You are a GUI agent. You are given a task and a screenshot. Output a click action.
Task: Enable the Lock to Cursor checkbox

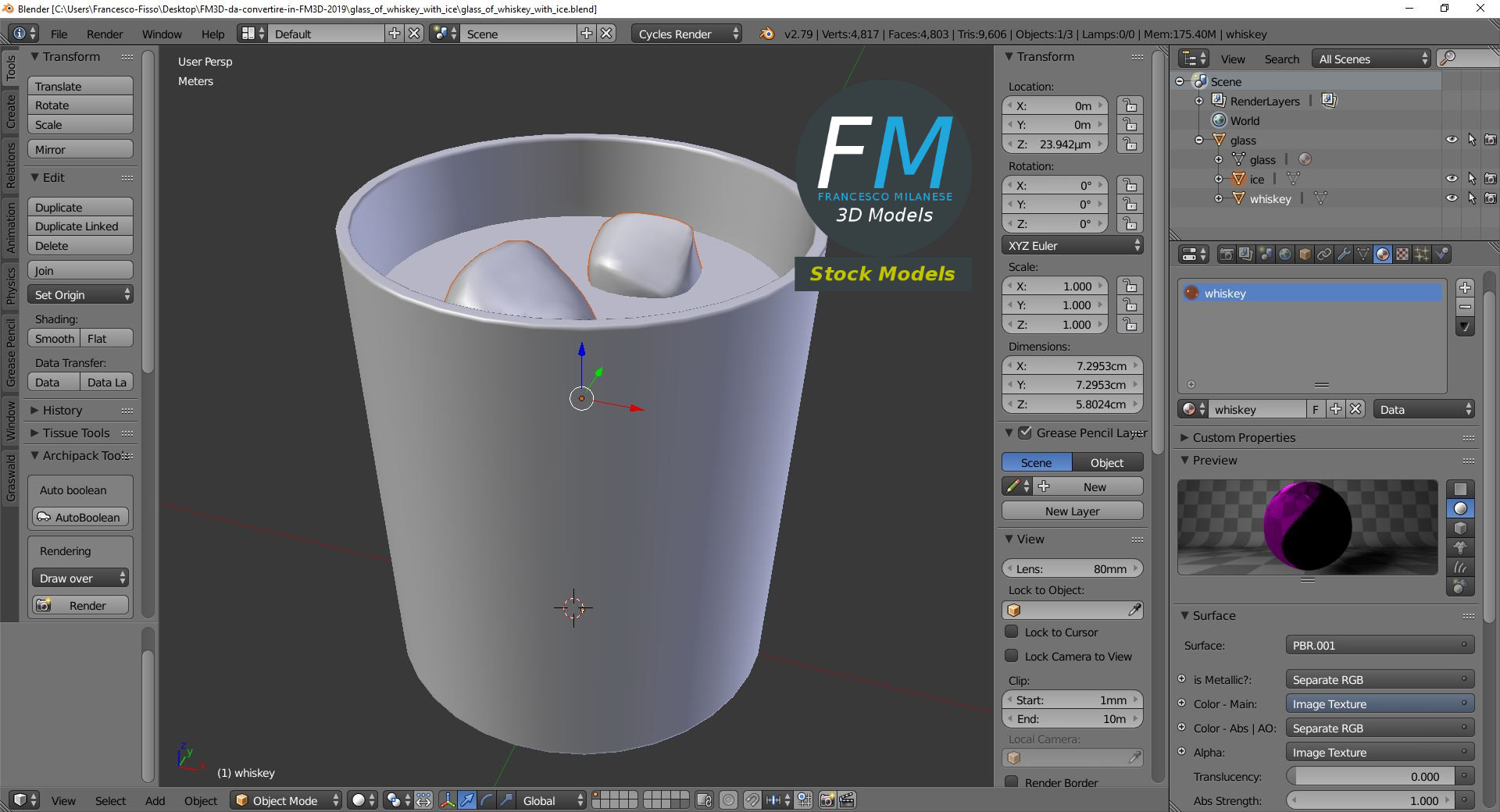(x=1012, y=632)
